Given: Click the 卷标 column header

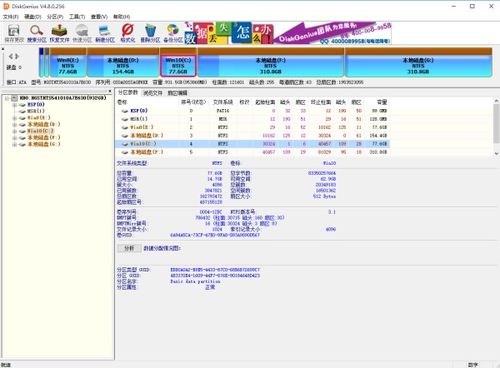Looking at the screenshot, I should click(x=122, y=102).
